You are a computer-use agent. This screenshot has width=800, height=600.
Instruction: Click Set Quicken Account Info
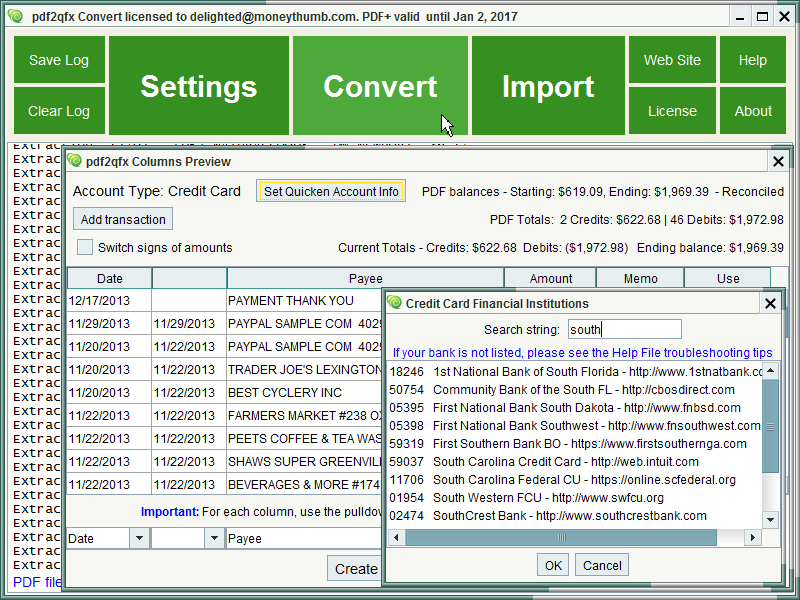pyautogui.click(x=331, y=191)
